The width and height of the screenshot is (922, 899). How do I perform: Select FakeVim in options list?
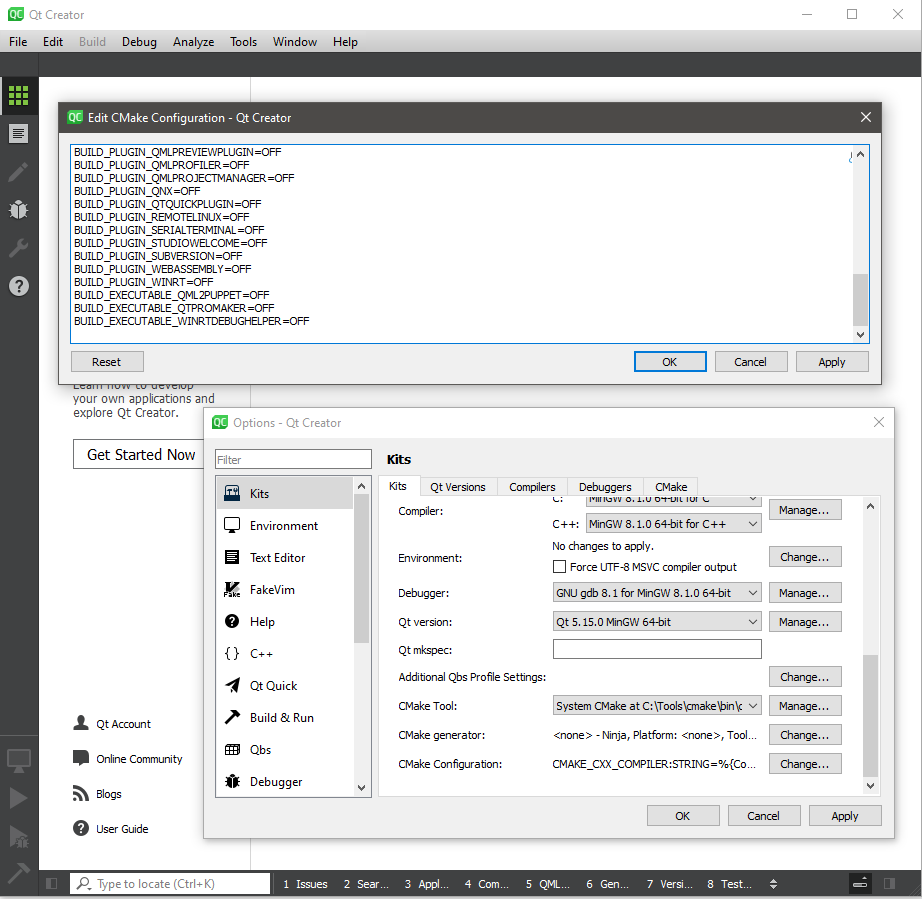pos(284,590)
